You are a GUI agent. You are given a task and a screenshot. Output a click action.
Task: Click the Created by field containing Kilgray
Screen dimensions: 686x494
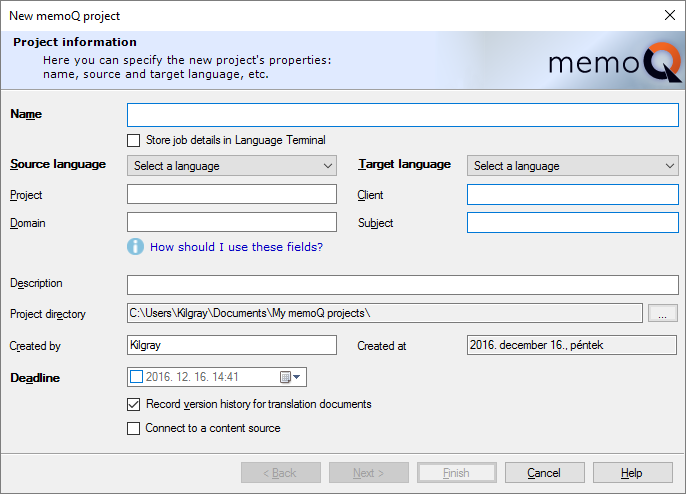pos(232,345)
